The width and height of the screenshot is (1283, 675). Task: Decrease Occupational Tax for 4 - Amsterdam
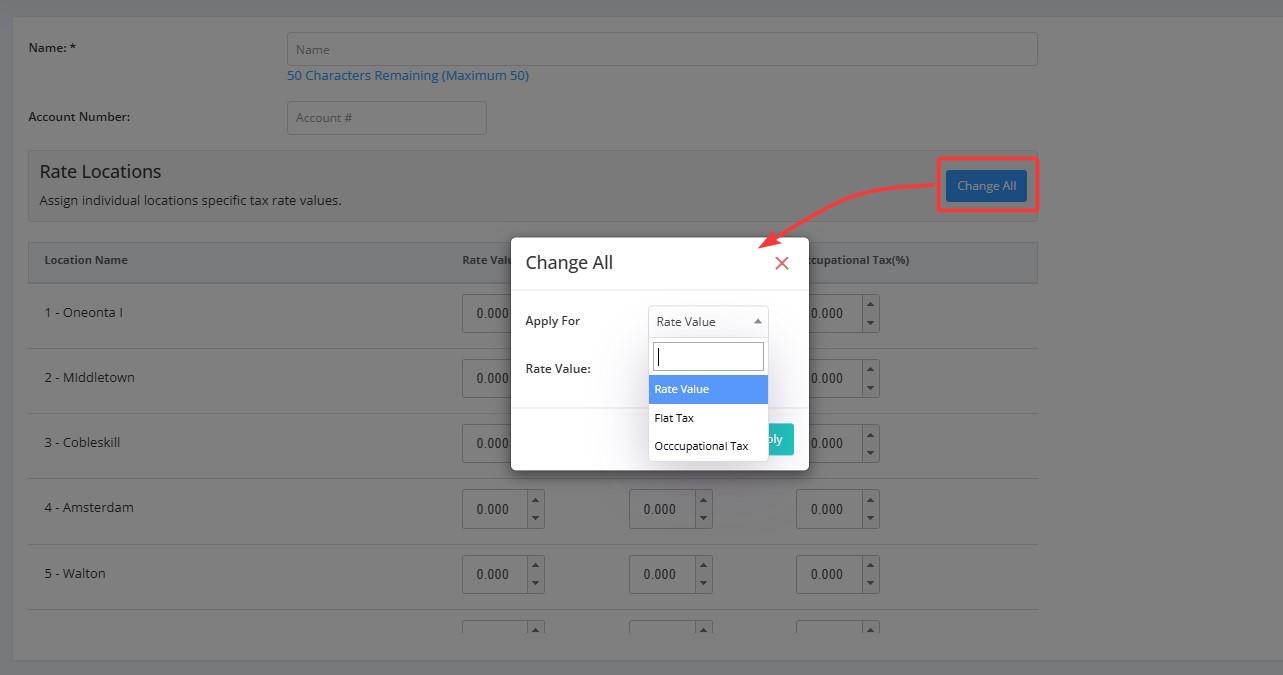tap(870, 518)
